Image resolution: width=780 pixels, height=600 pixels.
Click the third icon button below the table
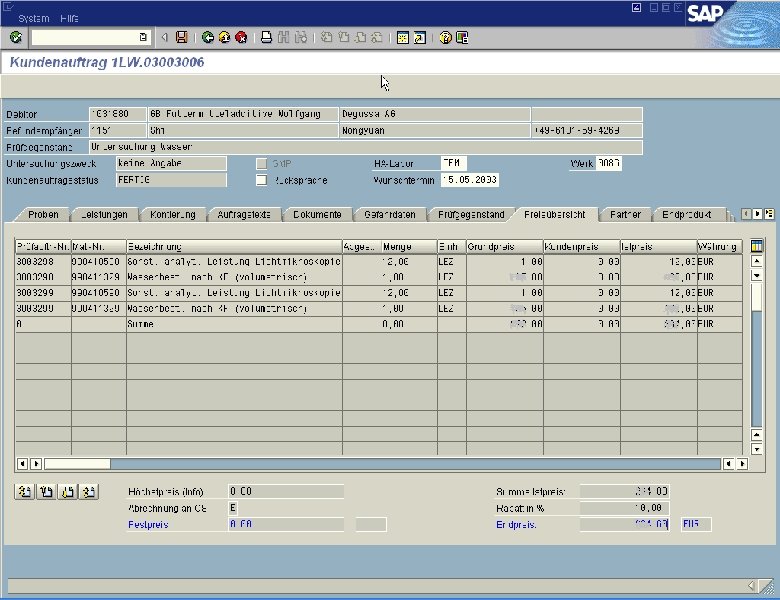click(68, 492)
